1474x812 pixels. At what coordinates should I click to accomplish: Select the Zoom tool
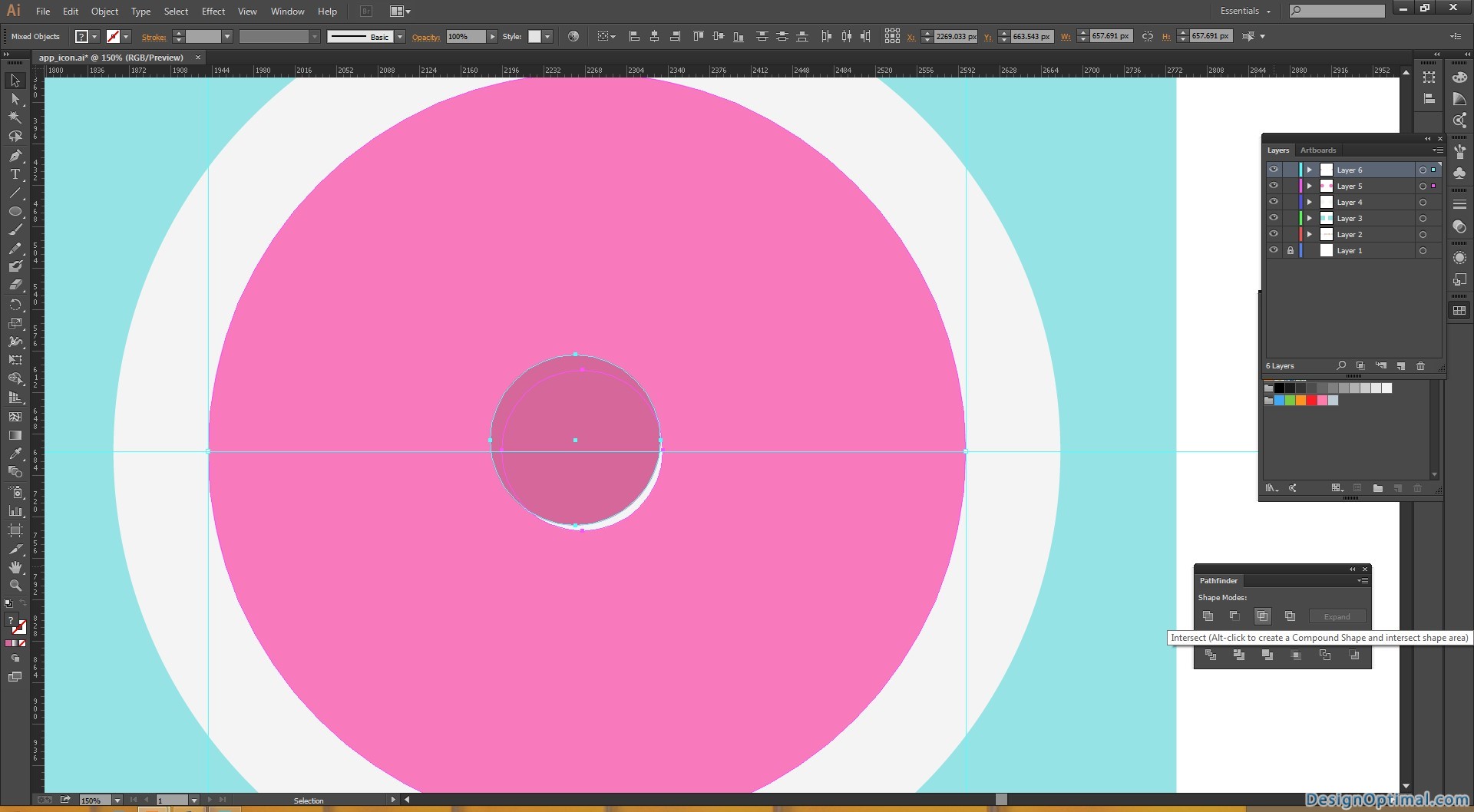[x=15, y=586]
